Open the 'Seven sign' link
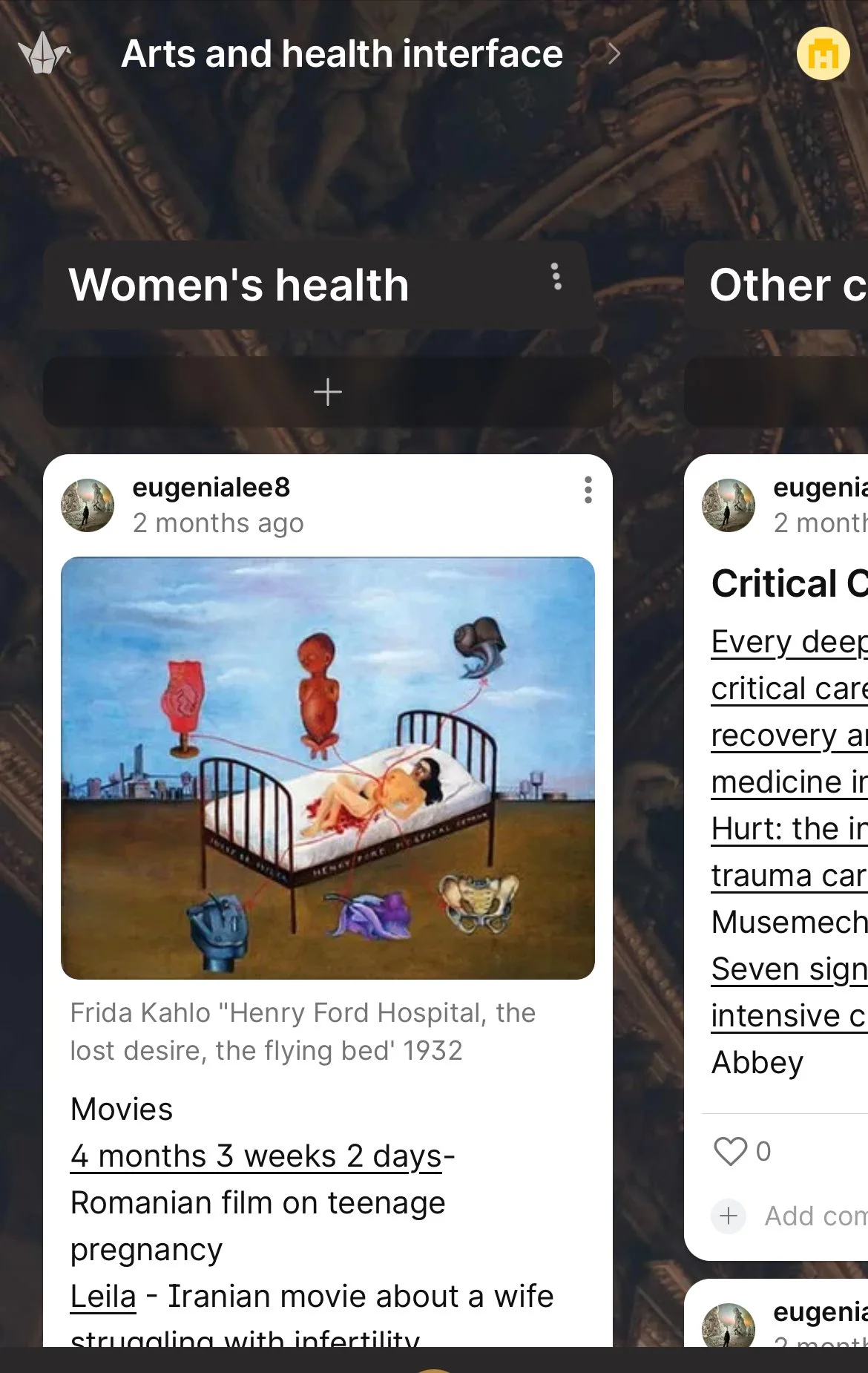Image resolution: width=868 pixels, height=1373 pixels. tap(789, 969)
